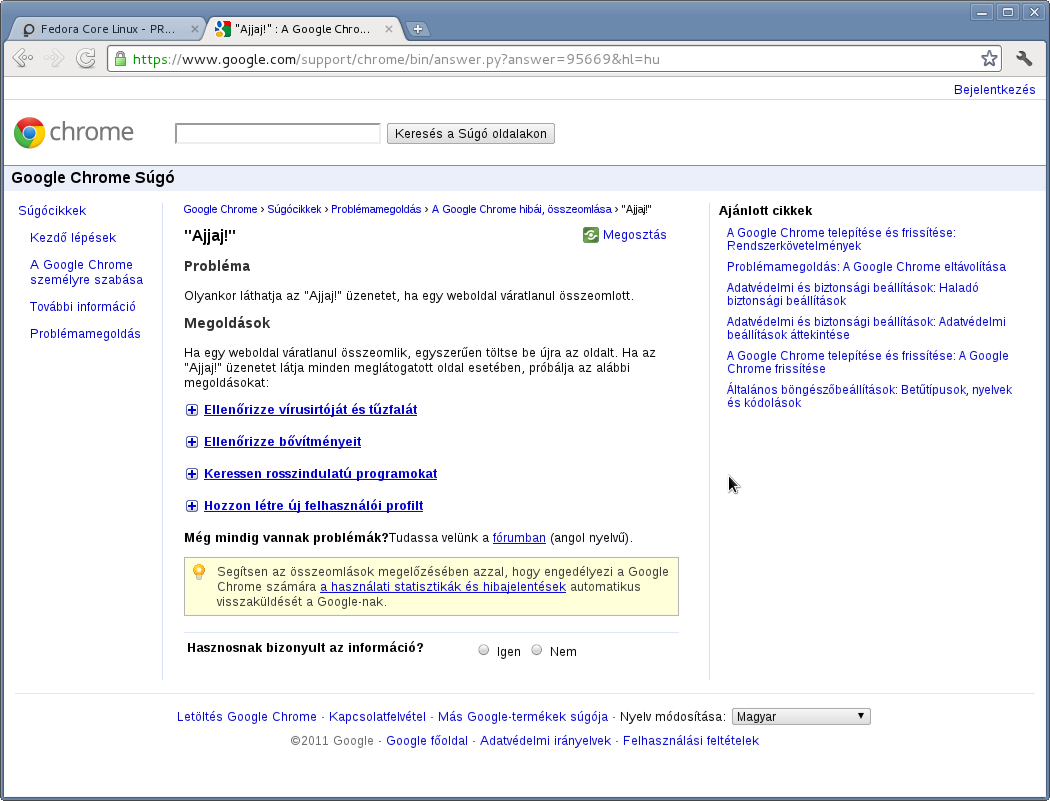Open Keressen rosszindulatú programokat link
The image size is (1050, 801).
[321, 474]
